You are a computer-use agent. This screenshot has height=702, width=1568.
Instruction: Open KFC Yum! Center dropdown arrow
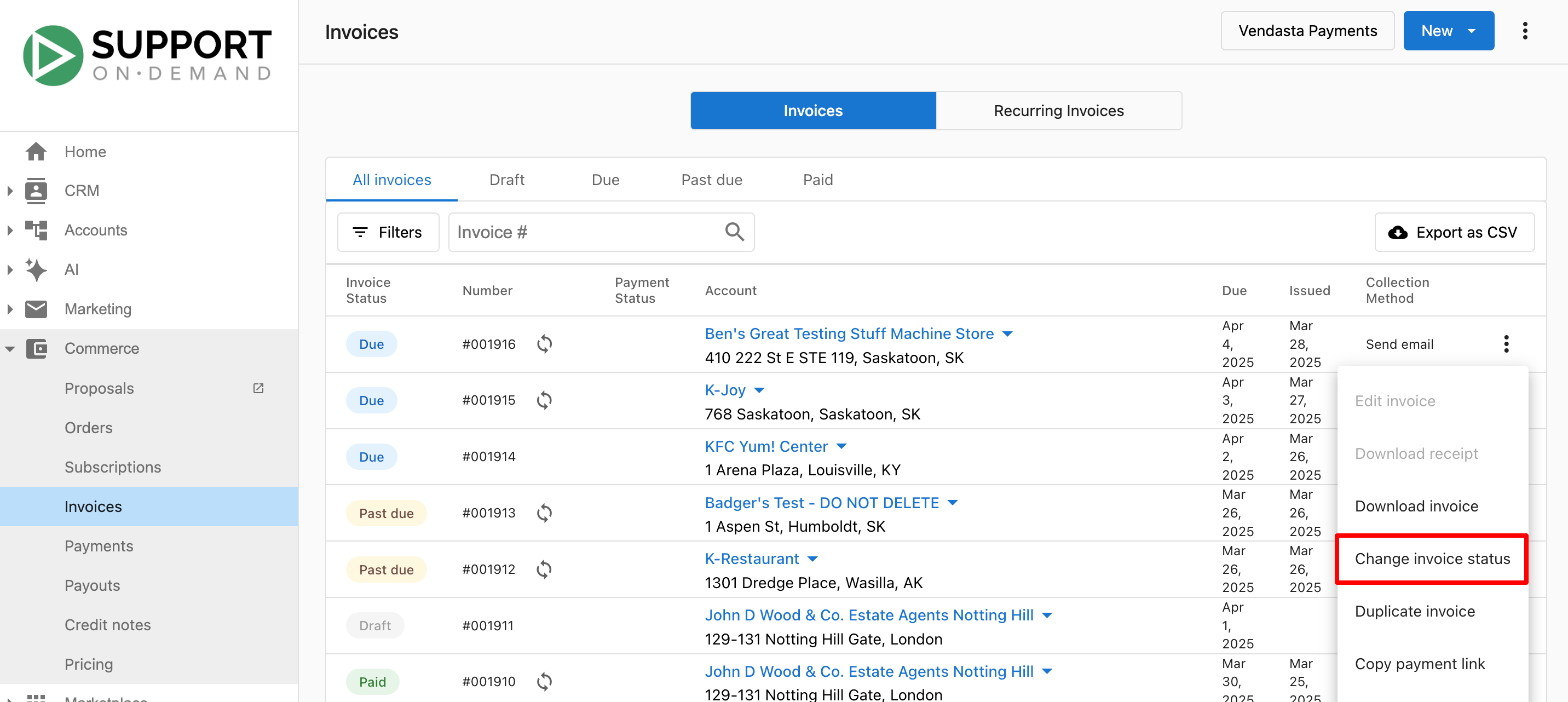pos(841,446)
